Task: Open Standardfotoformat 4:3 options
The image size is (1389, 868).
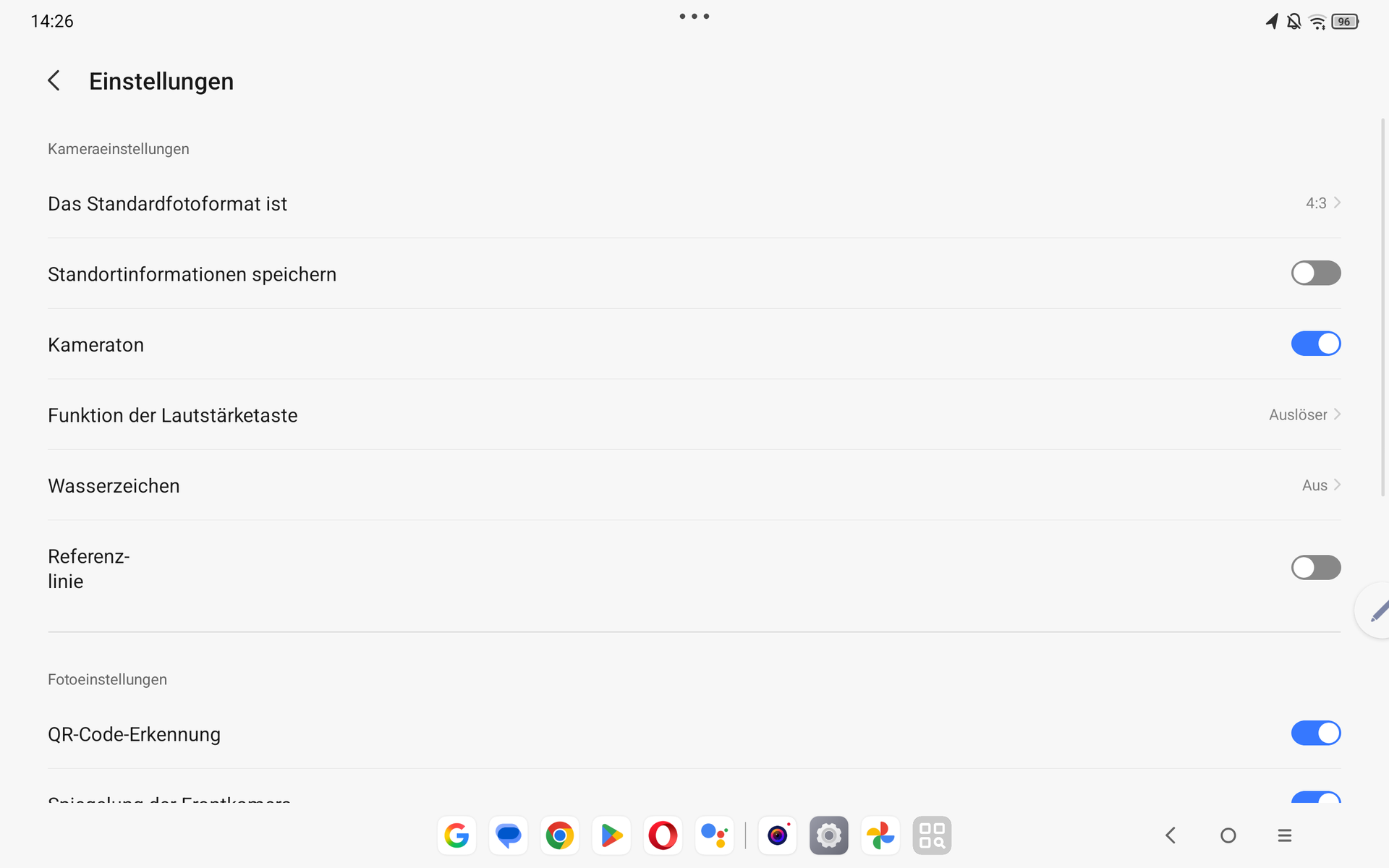Action: pos(1322,203)
